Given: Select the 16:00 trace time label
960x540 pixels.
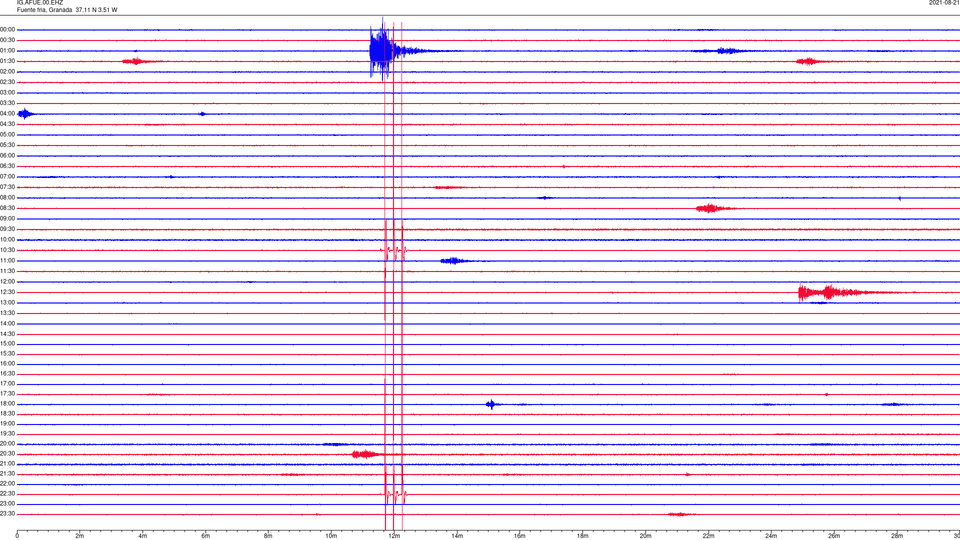Looking at the screenshot, I should point(8,364).
